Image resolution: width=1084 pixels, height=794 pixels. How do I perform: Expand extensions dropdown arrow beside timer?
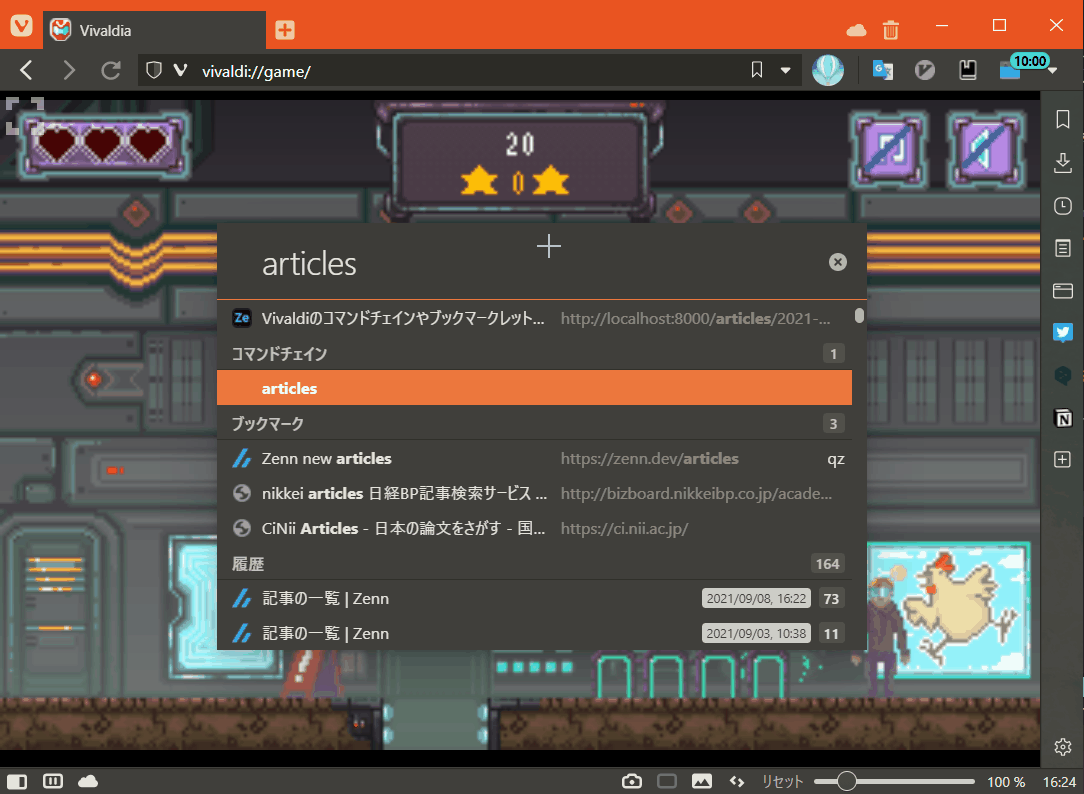1052,71
